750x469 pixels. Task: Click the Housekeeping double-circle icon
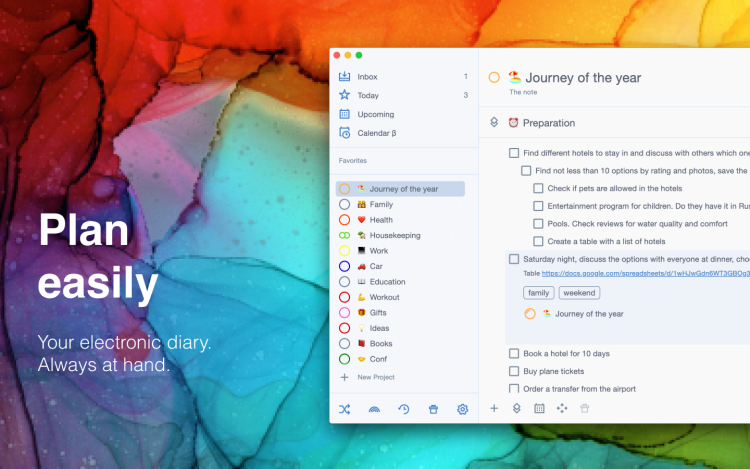pyautogui.click(x=344, y=235)
